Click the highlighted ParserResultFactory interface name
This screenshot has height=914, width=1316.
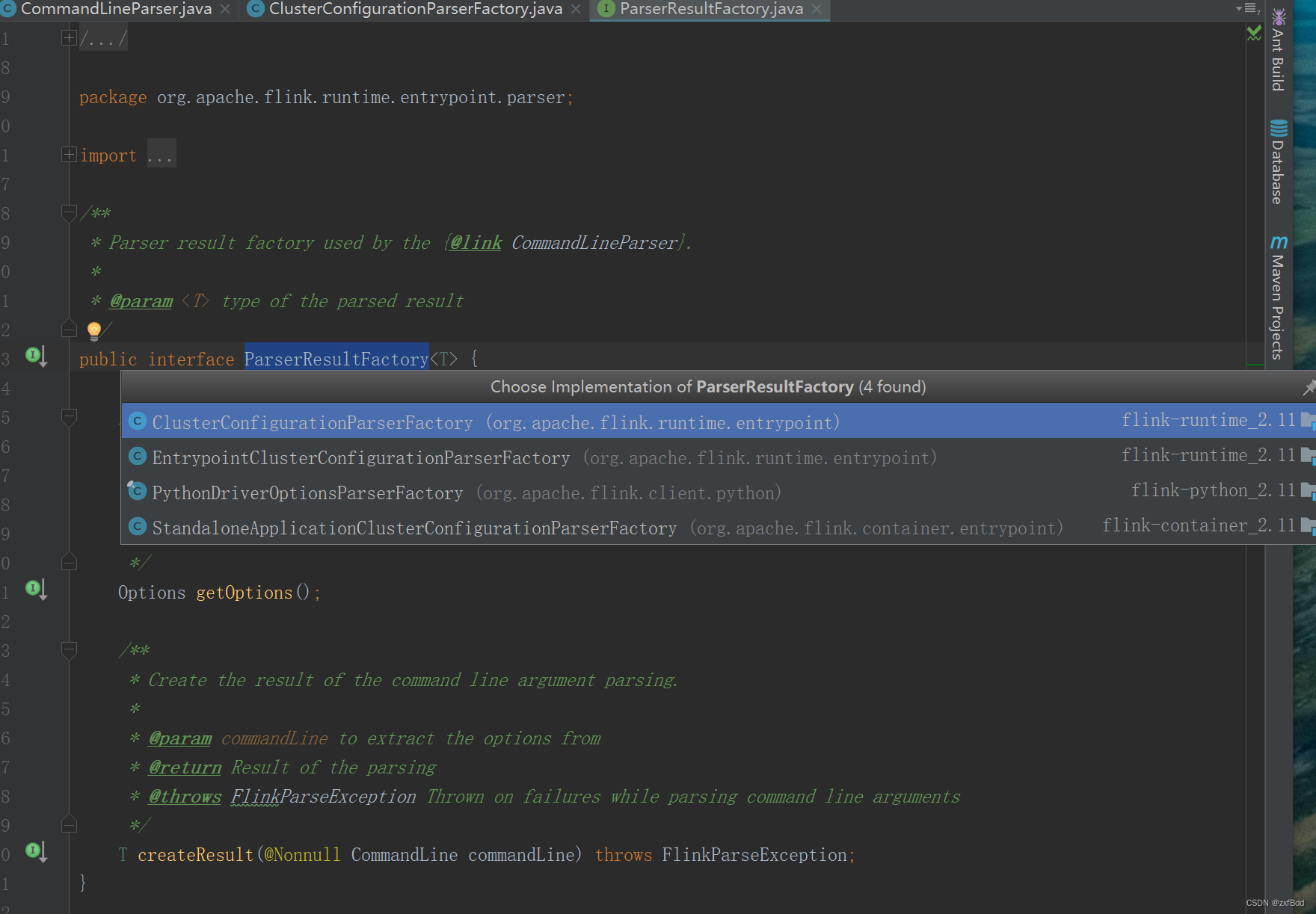[x=336, y=359]
